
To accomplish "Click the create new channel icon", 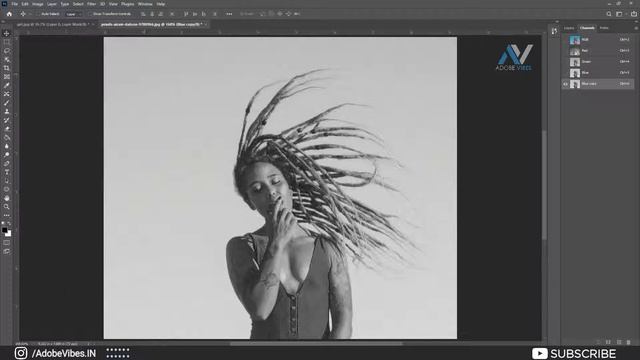I will tap(619, 342).
